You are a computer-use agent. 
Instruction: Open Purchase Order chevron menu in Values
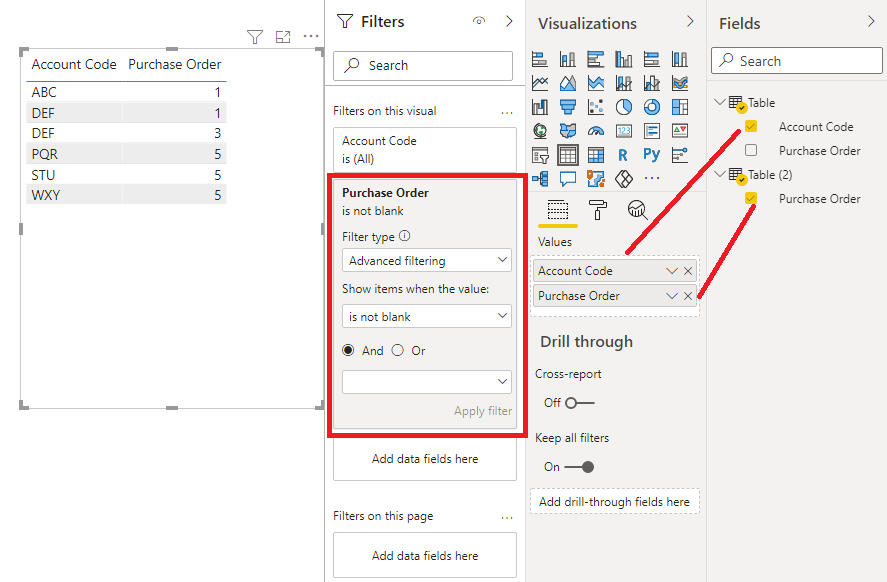point(671,296)
